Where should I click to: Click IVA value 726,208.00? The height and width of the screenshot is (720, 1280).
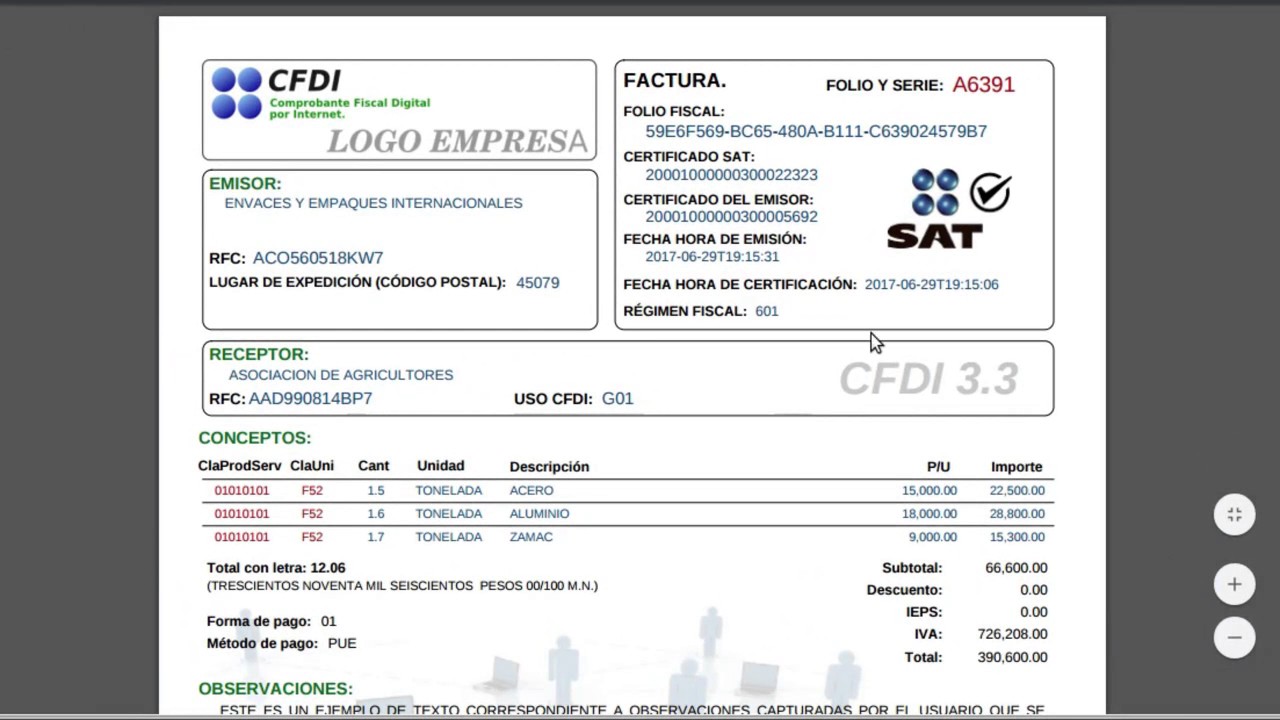1012,634
